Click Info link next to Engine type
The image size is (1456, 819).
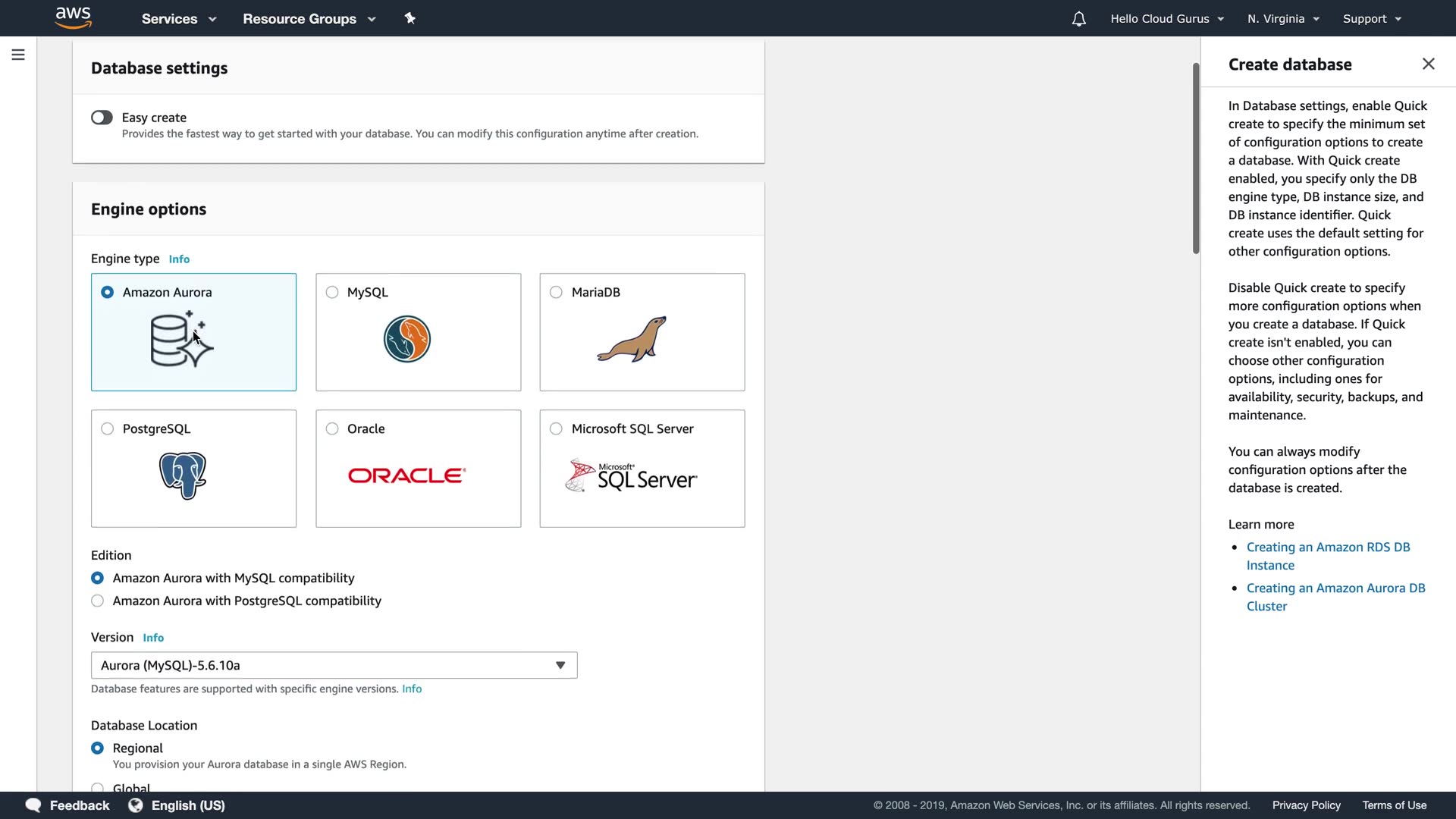(x=179, y=259)
